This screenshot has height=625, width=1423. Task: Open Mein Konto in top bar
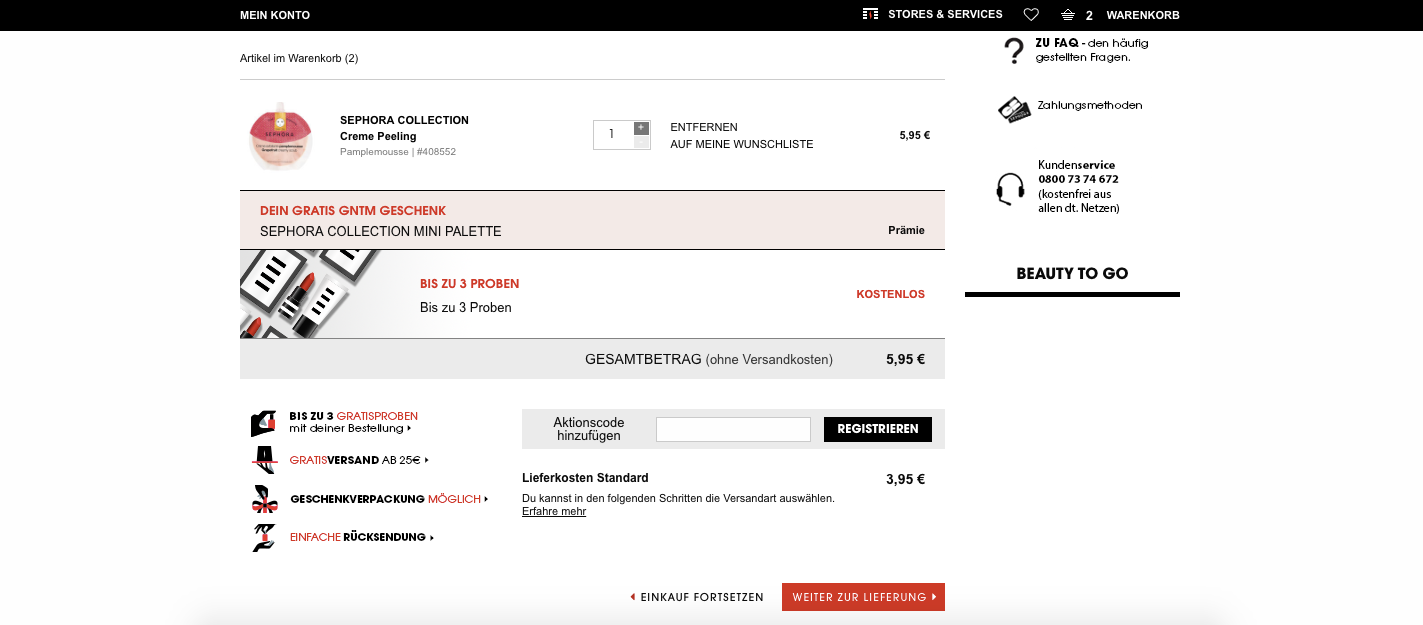tap(275, 15)
